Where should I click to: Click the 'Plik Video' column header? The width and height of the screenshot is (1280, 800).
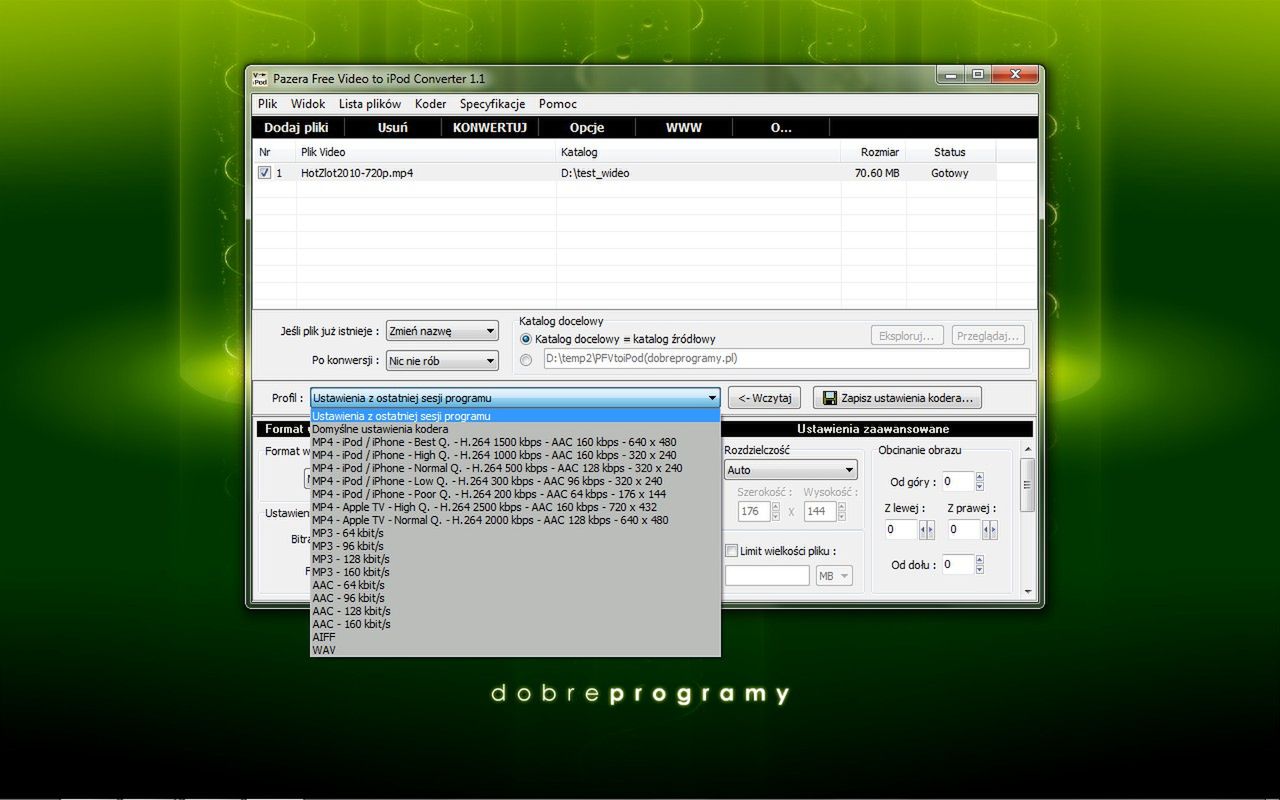(426, 152)
